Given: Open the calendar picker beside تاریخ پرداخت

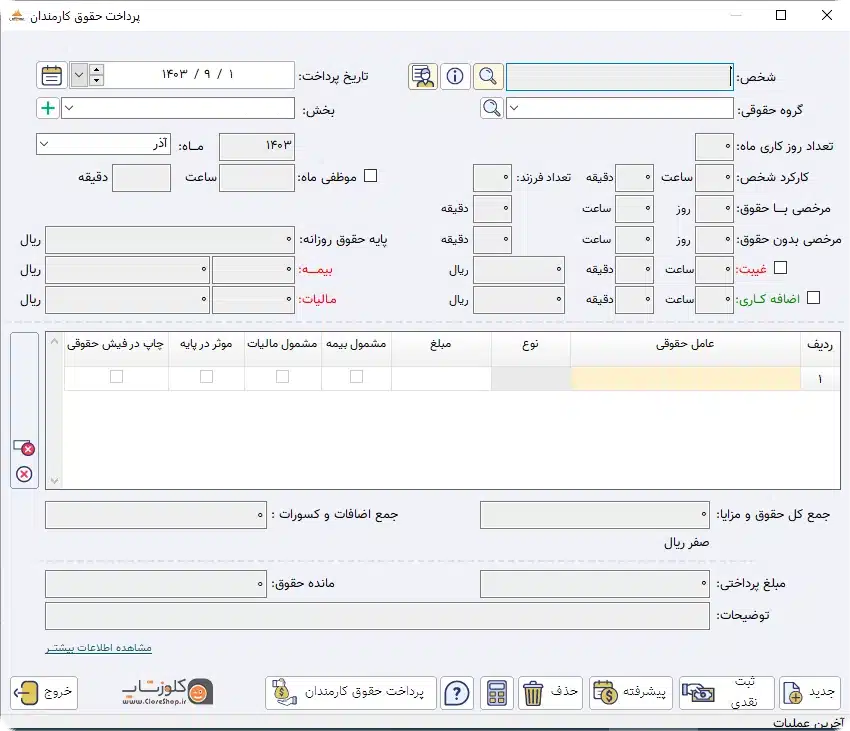Looking at the screenshot, I should click(x=51, y=75).
